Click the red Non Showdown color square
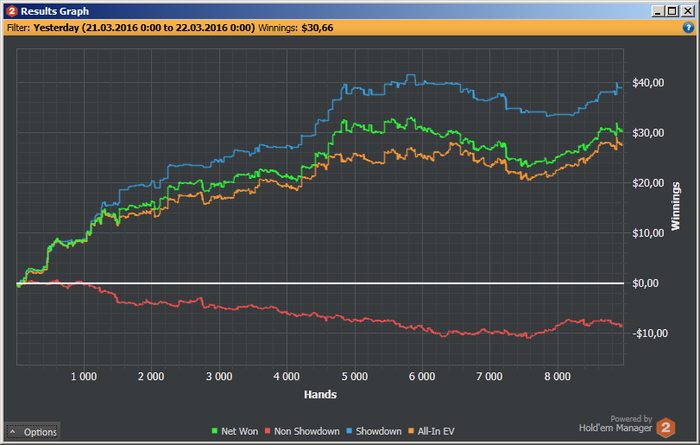Viewport: 700px width, 445px height. (267, 431)
